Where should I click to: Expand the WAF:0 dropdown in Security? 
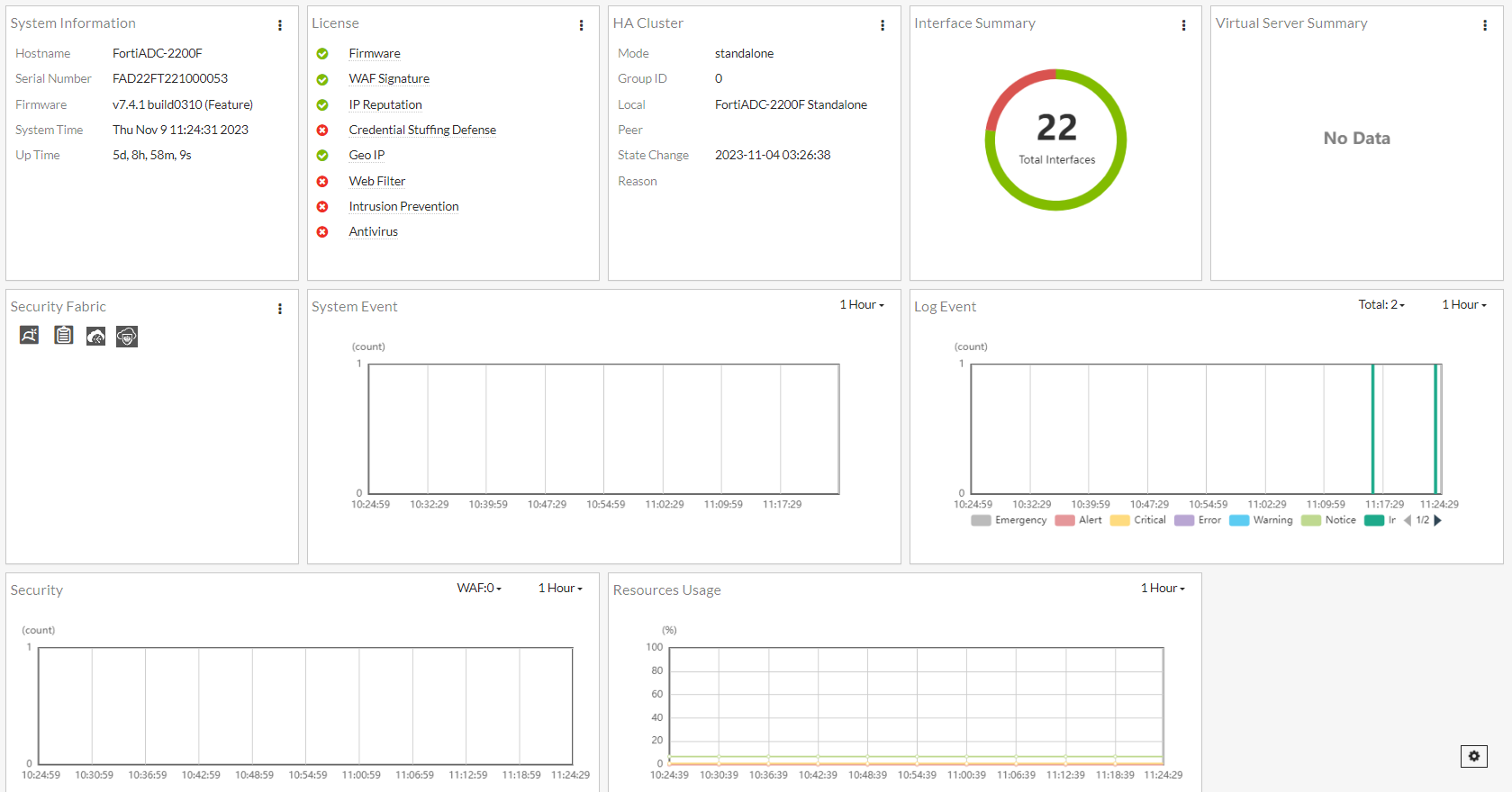click(x=479, y=589)
